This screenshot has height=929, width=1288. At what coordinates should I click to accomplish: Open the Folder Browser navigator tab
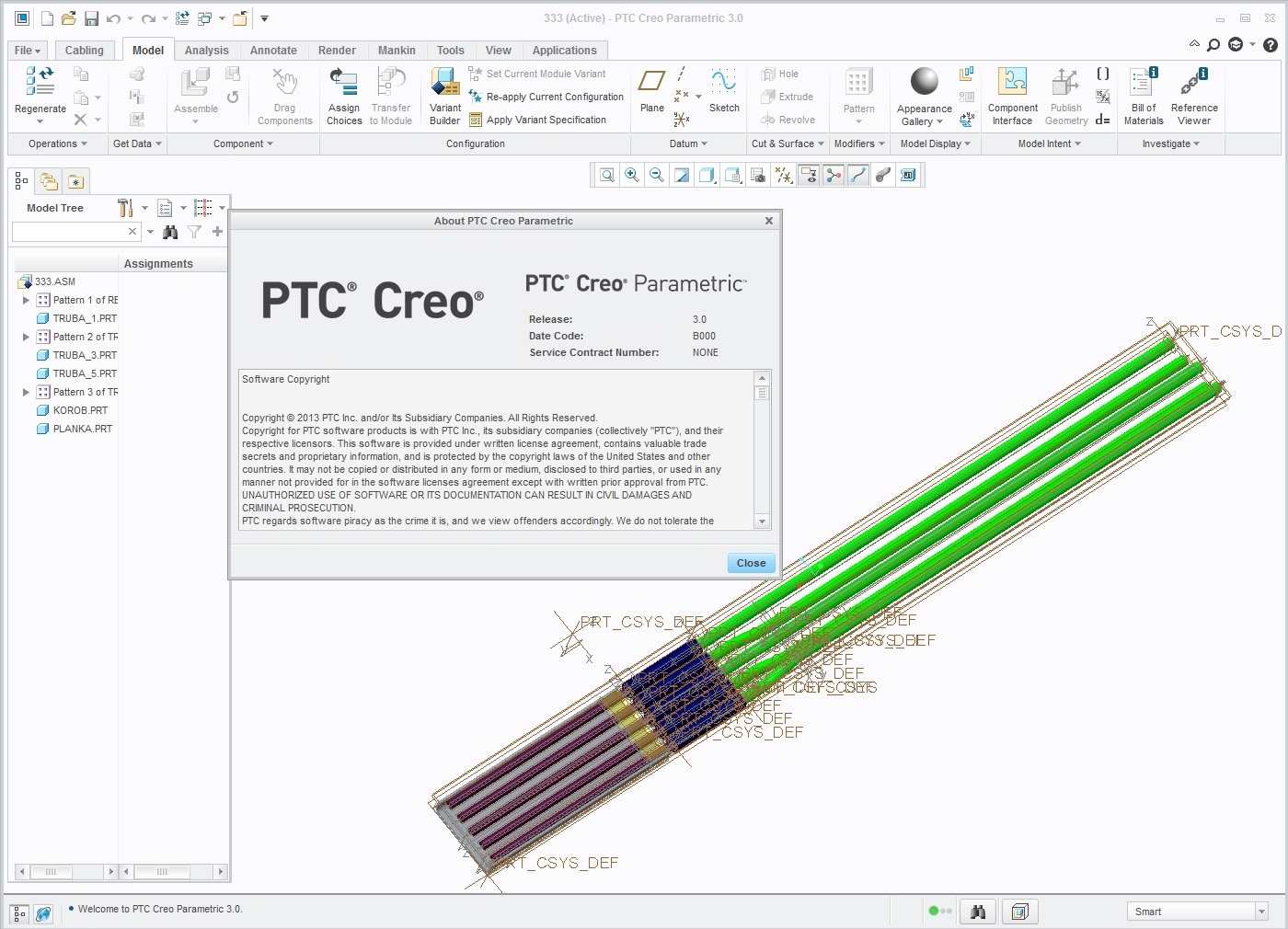49,181
